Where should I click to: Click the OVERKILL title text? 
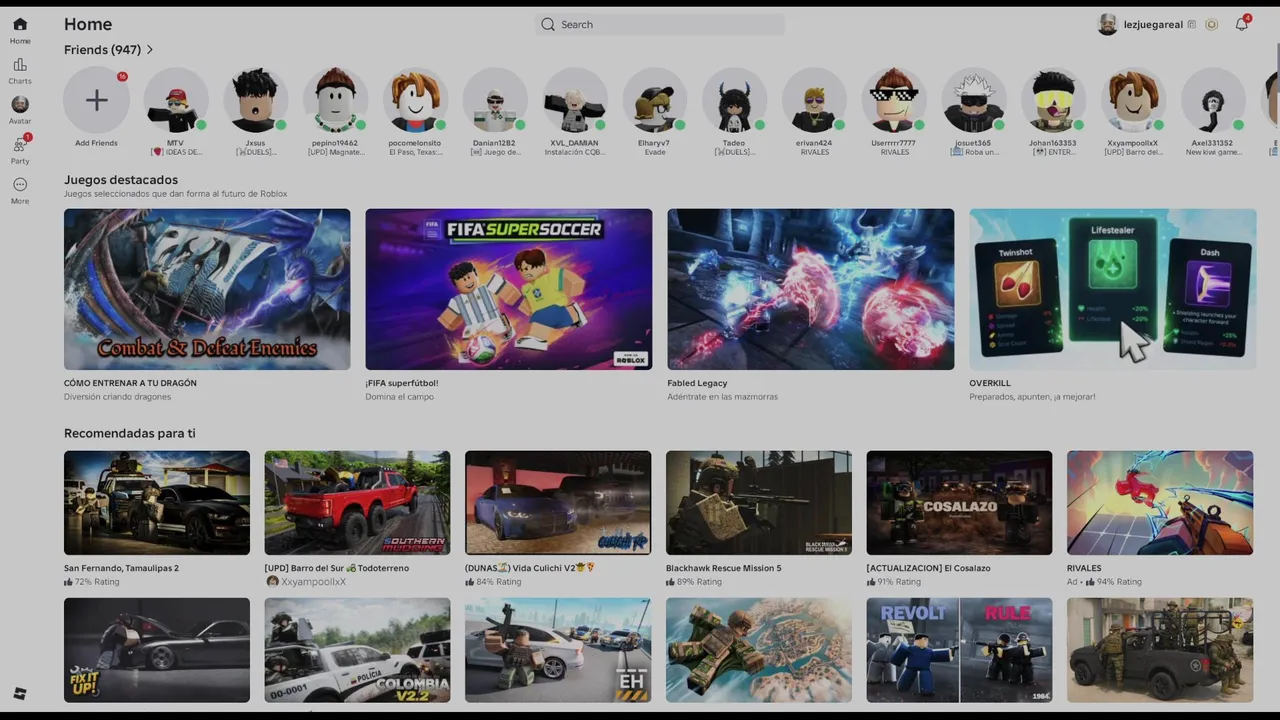point(990,383)
